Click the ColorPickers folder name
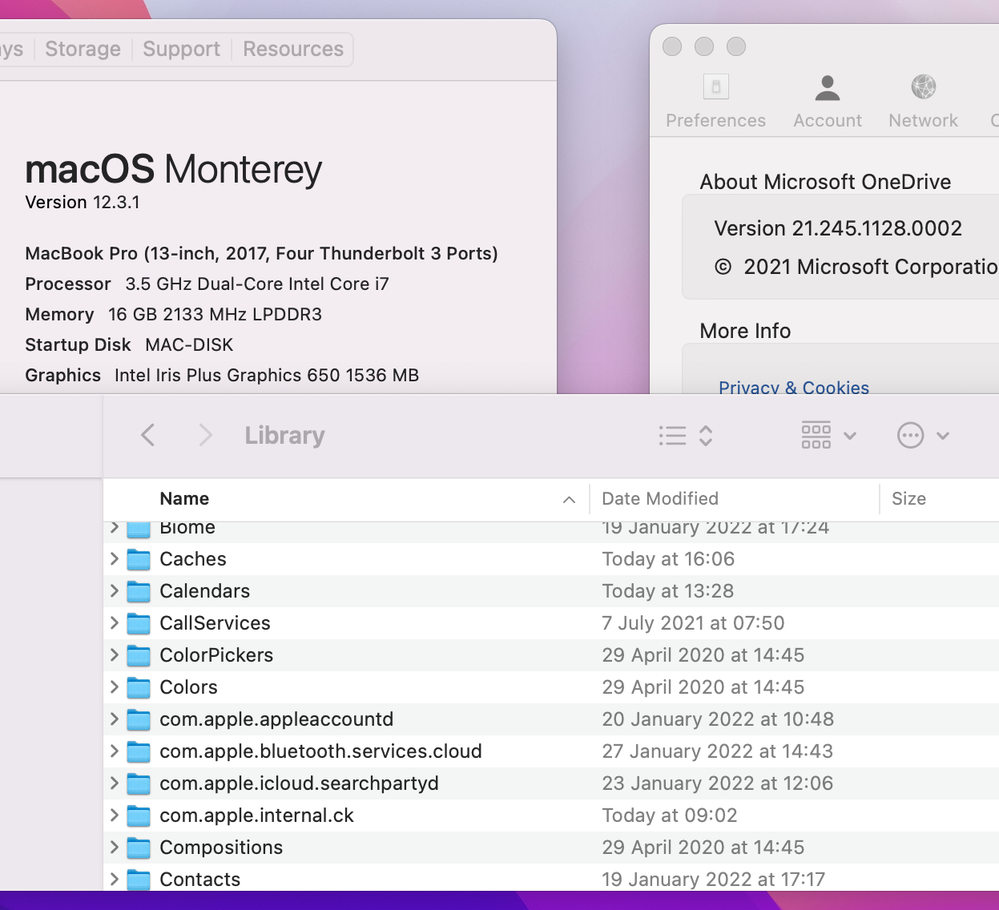The image size is (999, 910). pos(216,654)
